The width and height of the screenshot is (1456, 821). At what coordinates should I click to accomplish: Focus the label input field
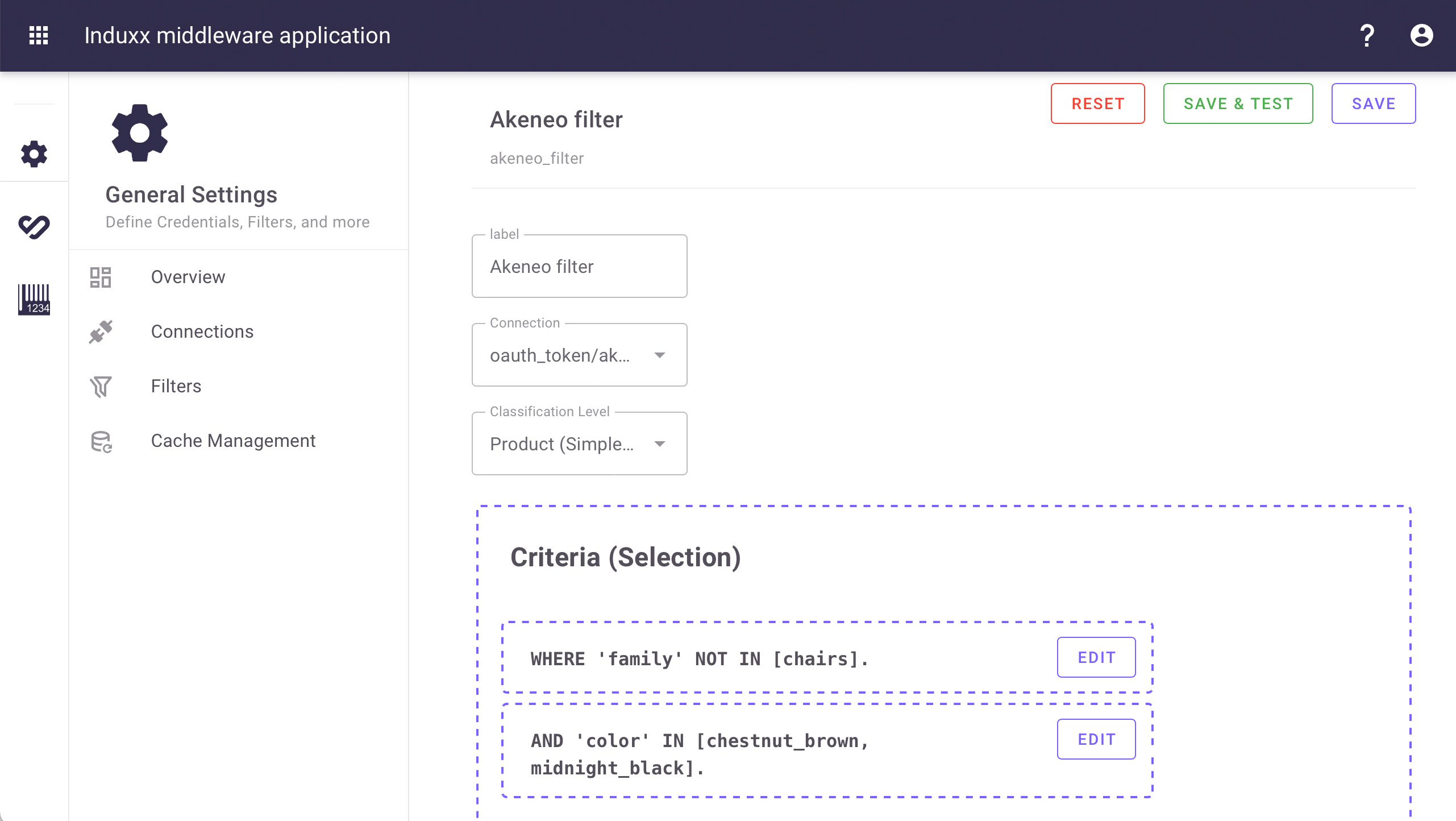pyautogui.click(x=579, y=266)
